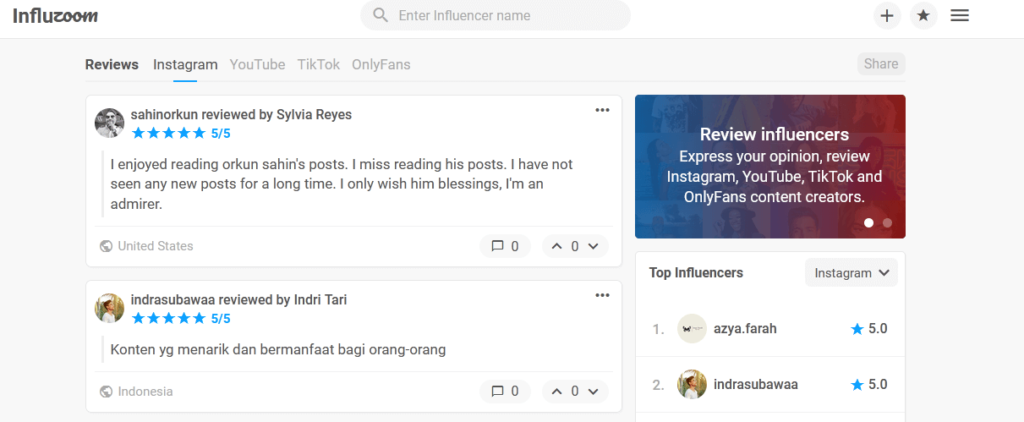Upvote the indrasubawaa review
This screenshot has height=422, width=1024.
(x=556, y=392)
